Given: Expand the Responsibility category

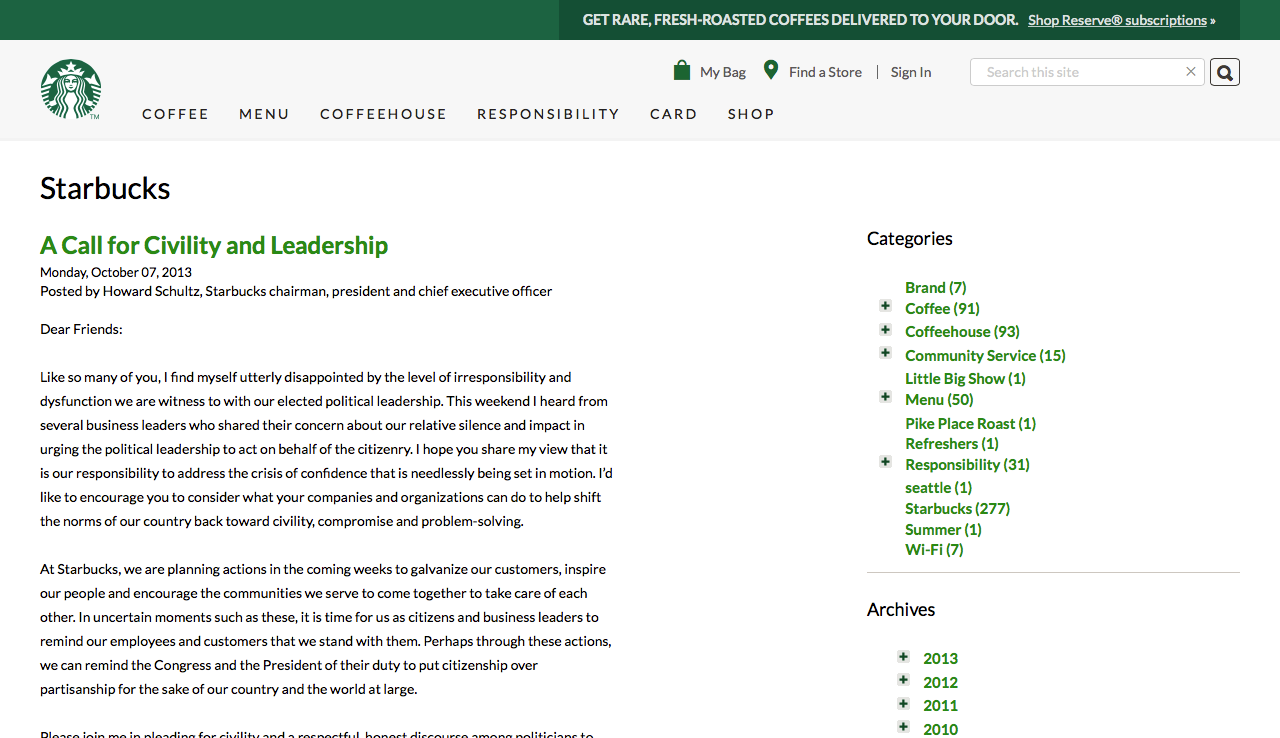Looking at the screenshot, I should pyautogui.click(x=885, y=462).
